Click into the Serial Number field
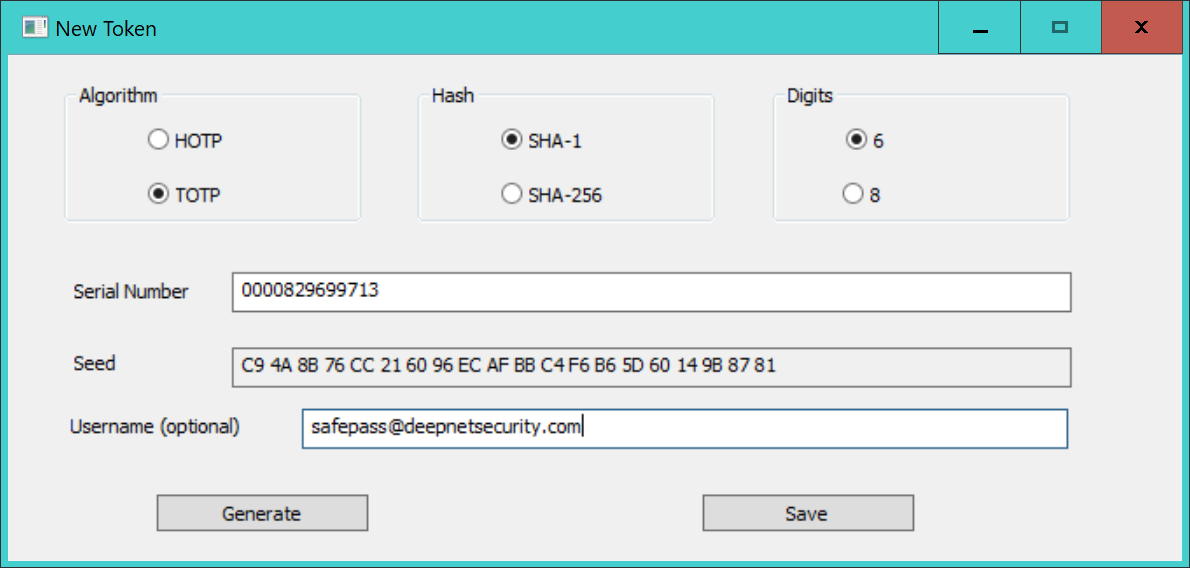This screenshot has width=1190, height=568. click(651, 292)
